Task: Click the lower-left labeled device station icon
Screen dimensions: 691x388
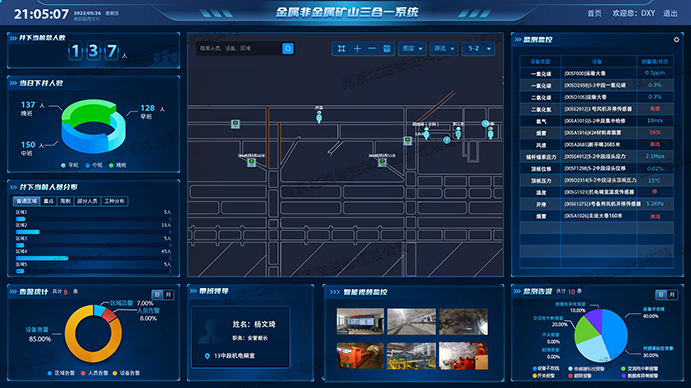Action: (251, 162)
